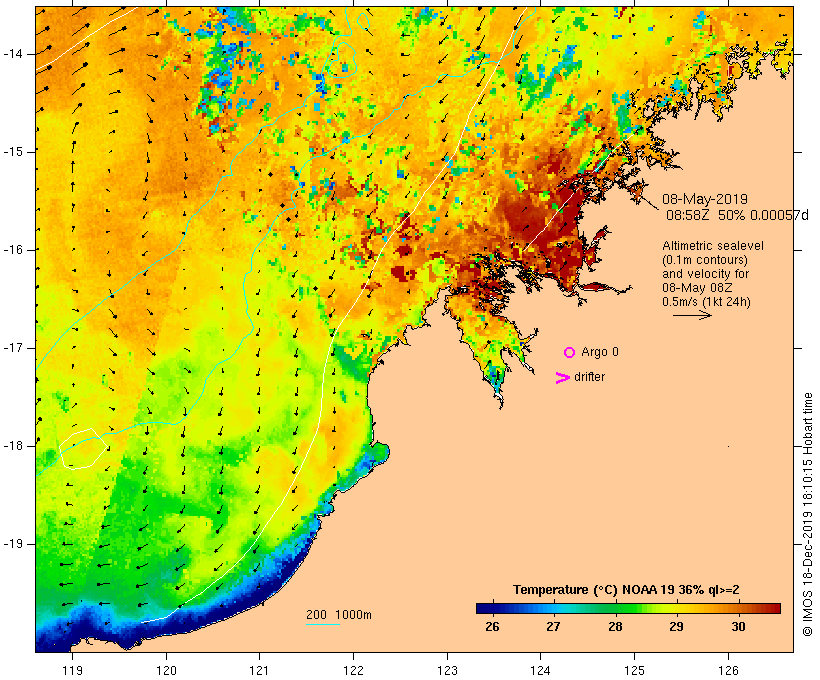The width and height of the screenshot is (820, 680).
Task: Click the latitude axis label -14
Action: click(13, 54)
